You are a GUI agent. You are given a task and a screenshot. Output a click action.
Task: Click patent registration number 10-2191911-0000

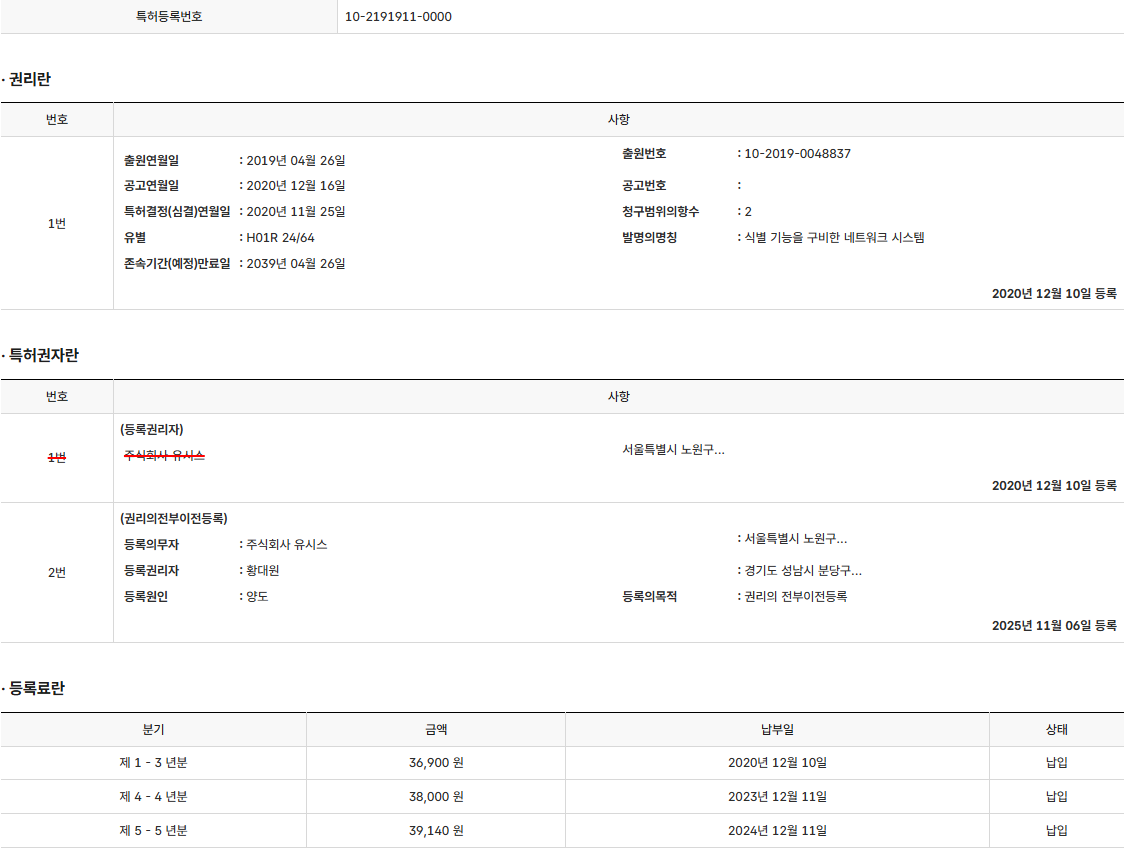click(x=398, y=17)
